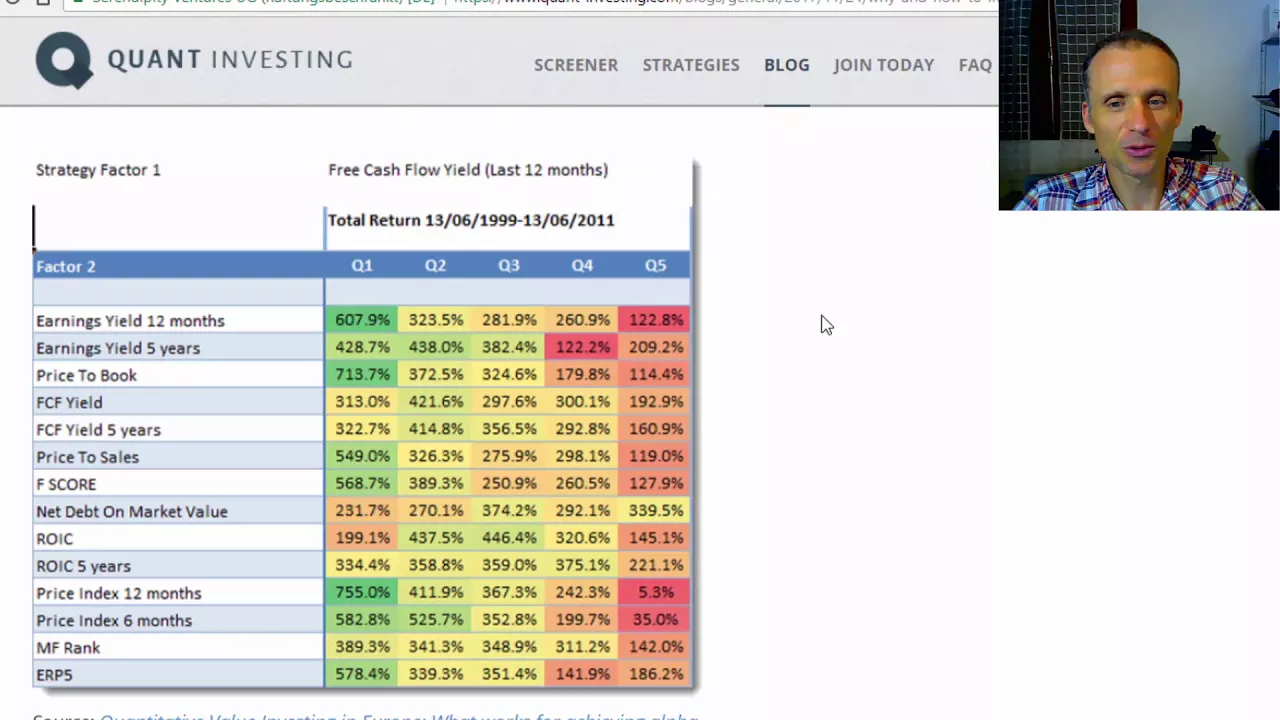Select Free Cash Flow Yield heading text
The image size is (1280, 720).
pyautogui.click(x=468, y=170)
